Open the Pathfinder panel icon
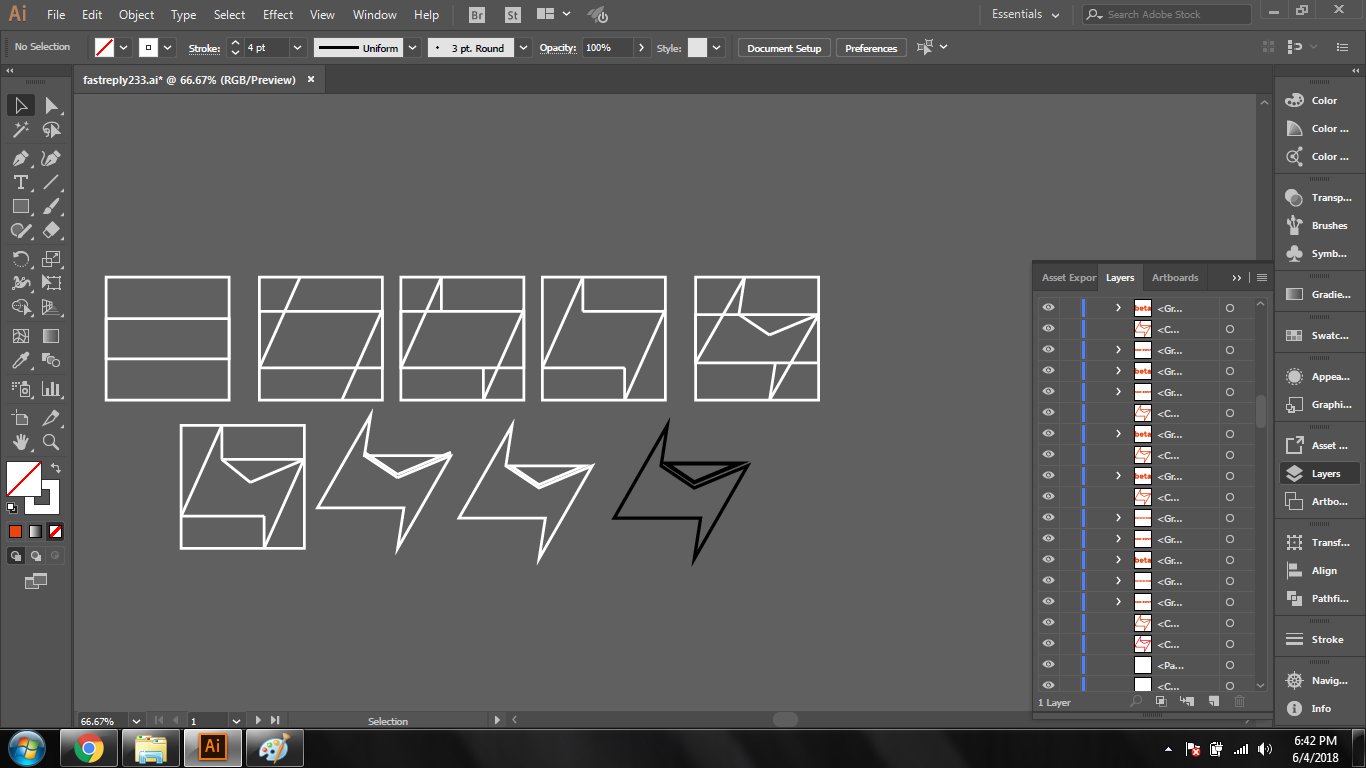Screen dimensions: 1366x768 [1294, 598]
